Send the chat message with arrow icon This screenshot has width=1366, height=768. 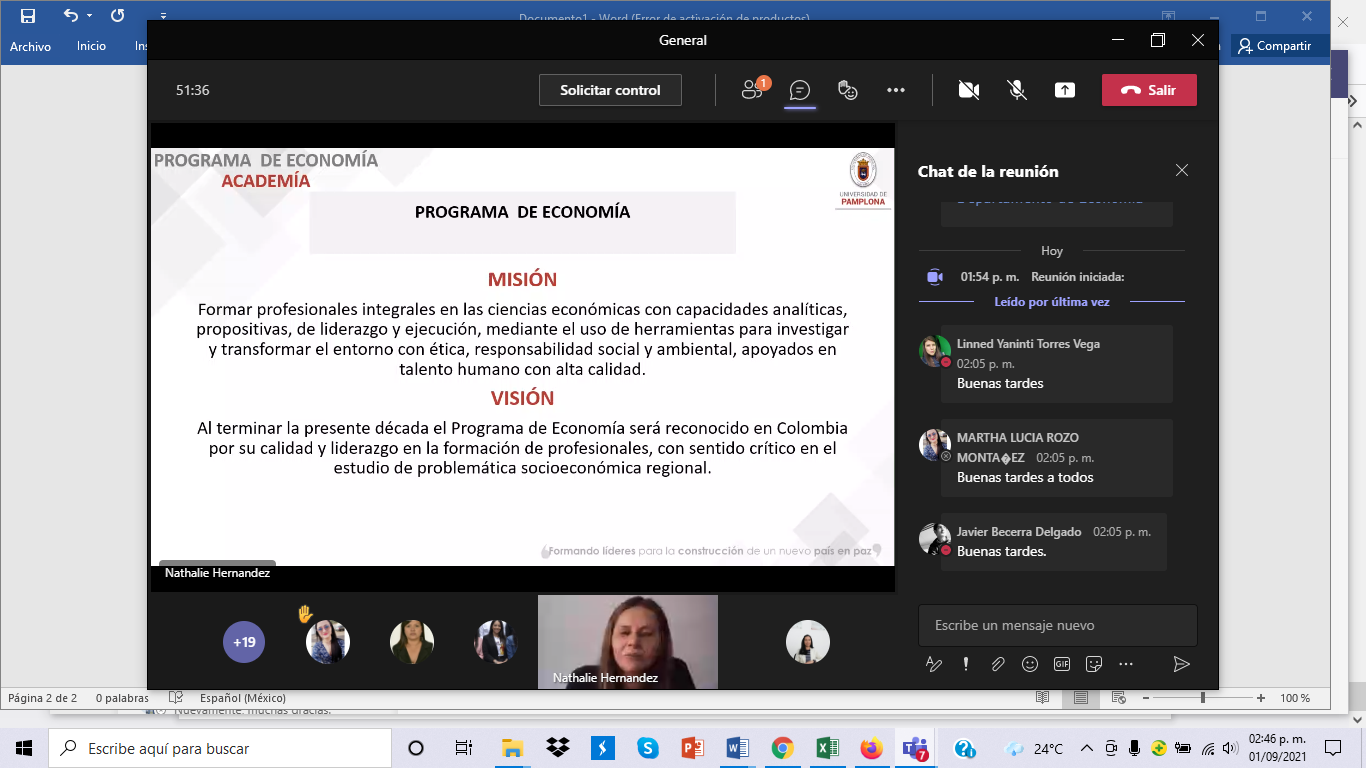click(1181, 664)
